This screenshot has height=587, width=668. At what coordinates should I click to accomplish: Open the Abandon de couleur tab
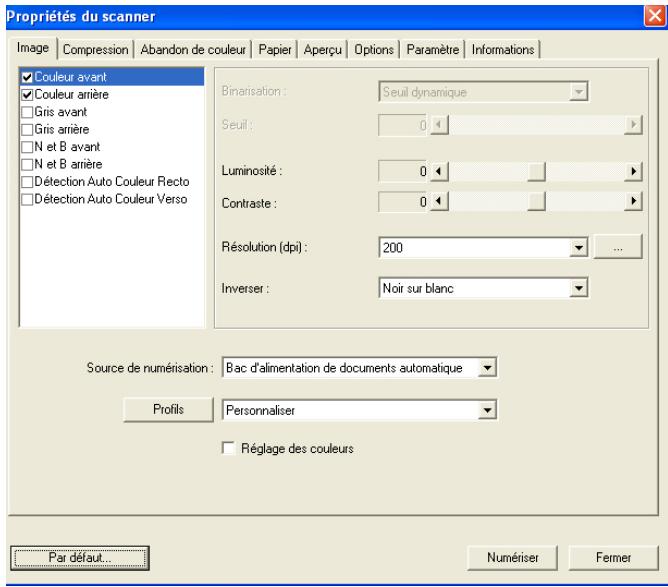point(193,49)
